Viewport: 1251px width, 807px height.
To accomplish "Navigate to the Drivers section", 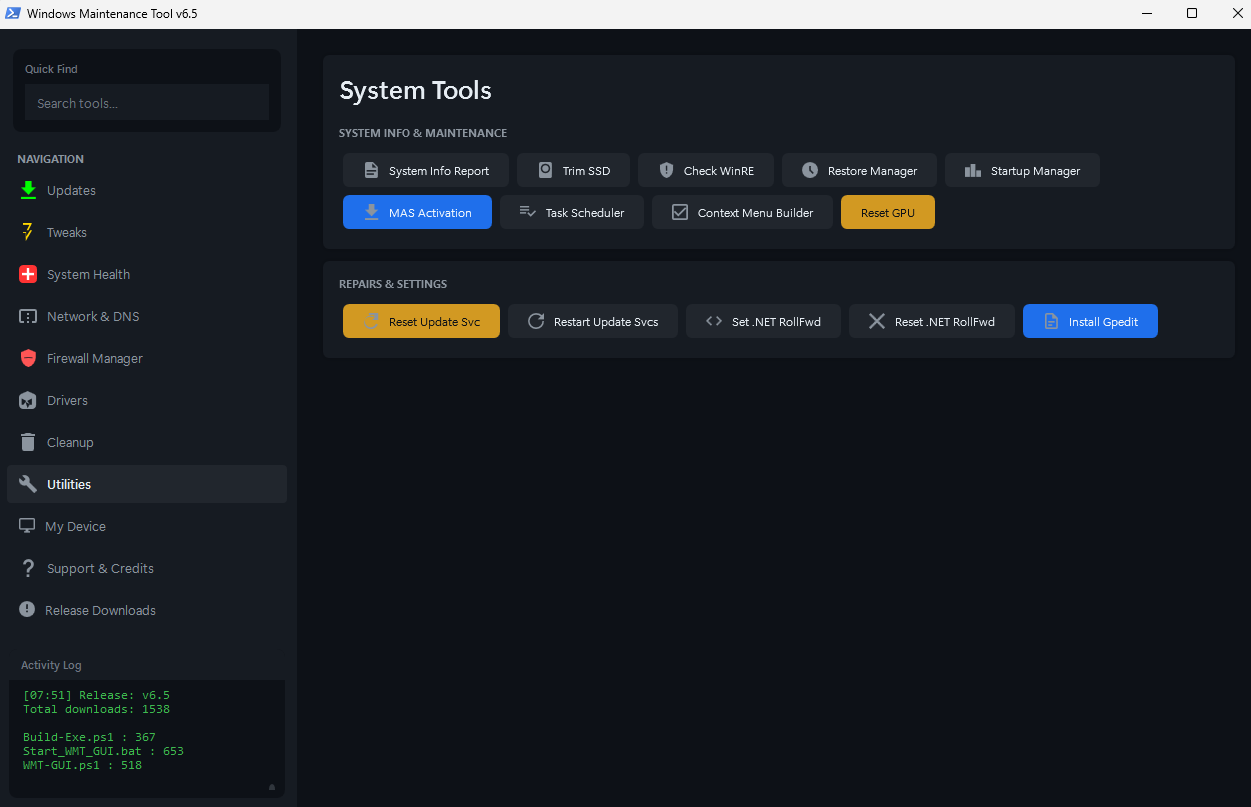I will point(147,400).
